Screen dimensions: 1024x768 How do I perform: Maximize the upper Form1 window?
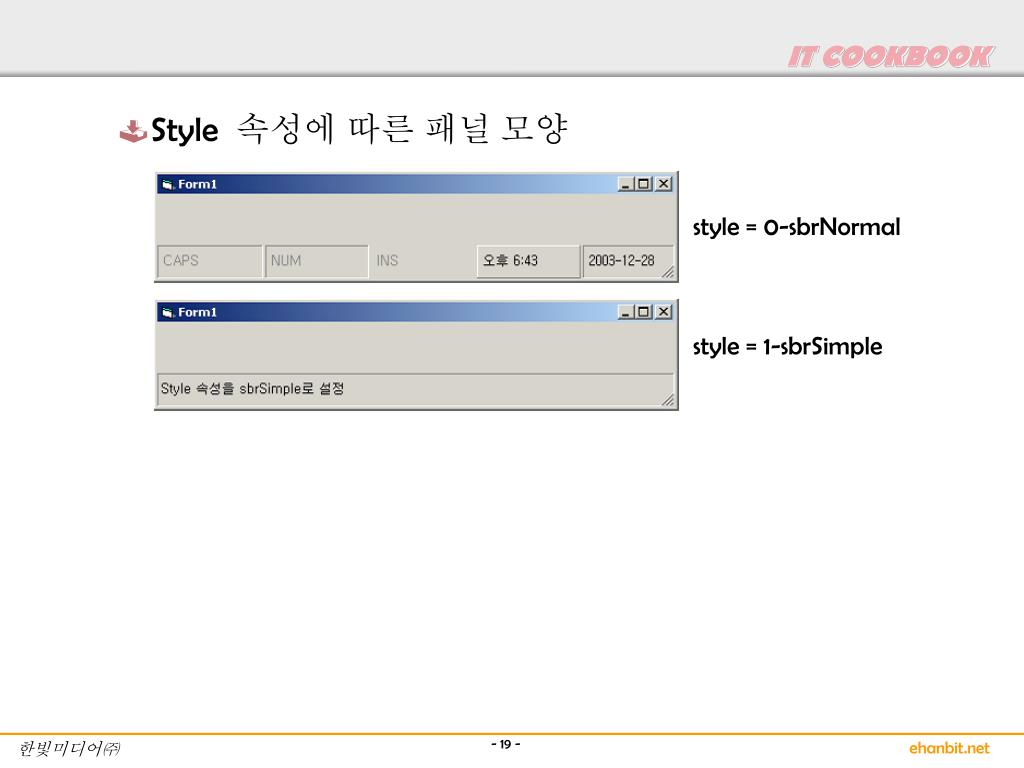[643, 184]
